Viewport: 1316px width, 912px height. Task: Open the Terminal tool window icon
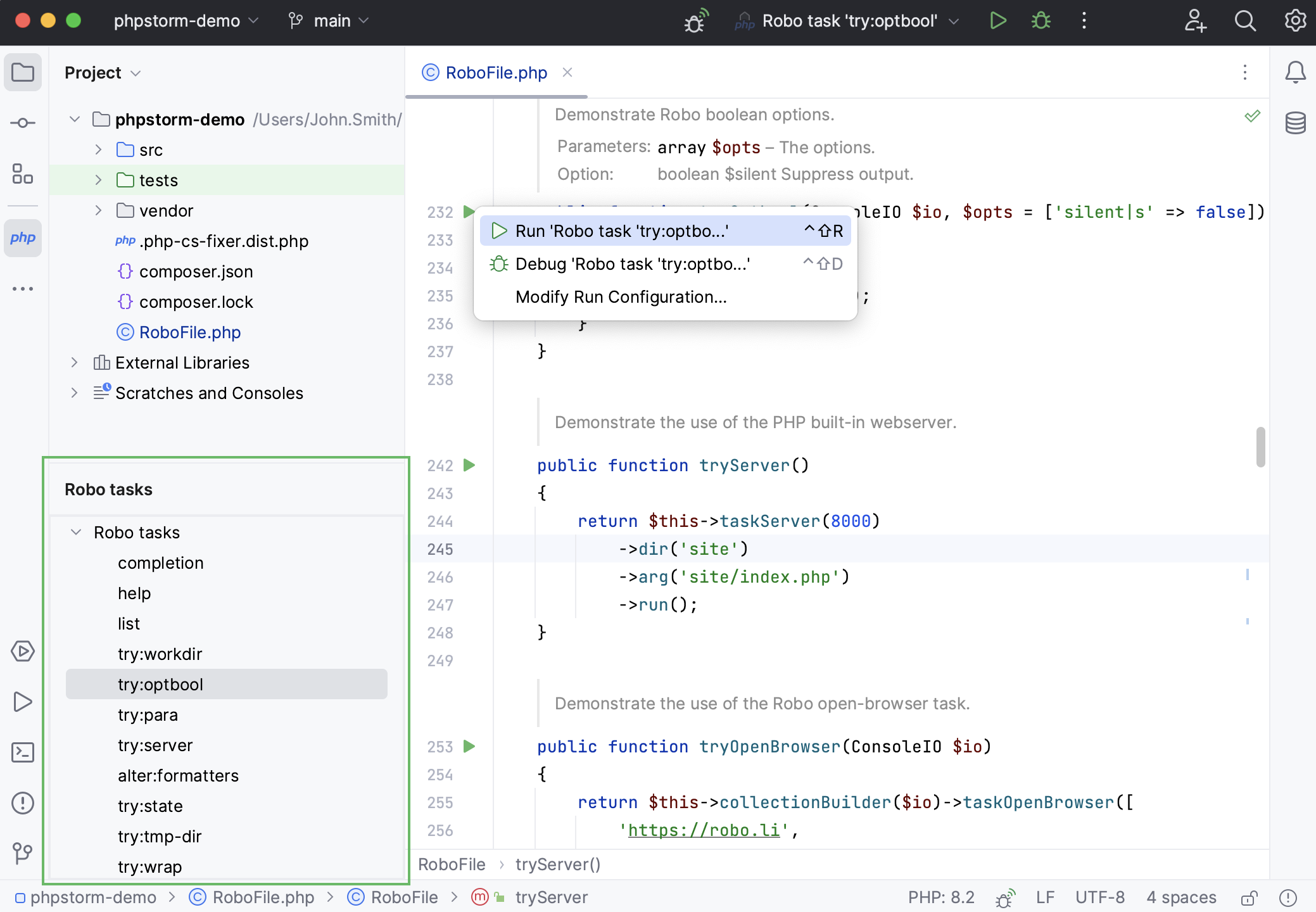[x=23, y=752]
